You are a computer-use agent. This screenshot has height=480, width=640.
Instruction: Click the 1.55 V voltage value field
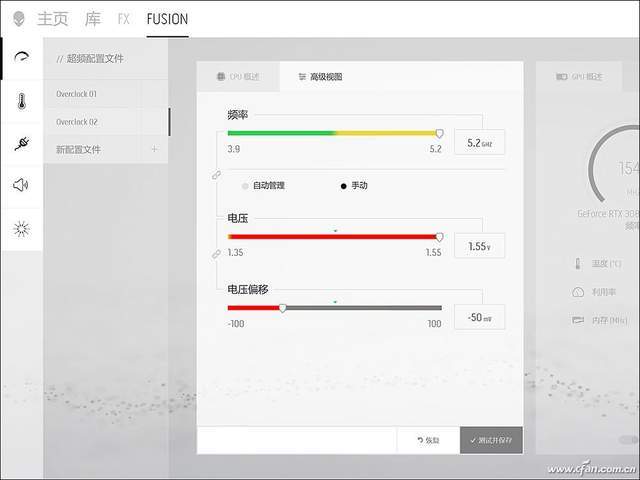pos(480,246)
